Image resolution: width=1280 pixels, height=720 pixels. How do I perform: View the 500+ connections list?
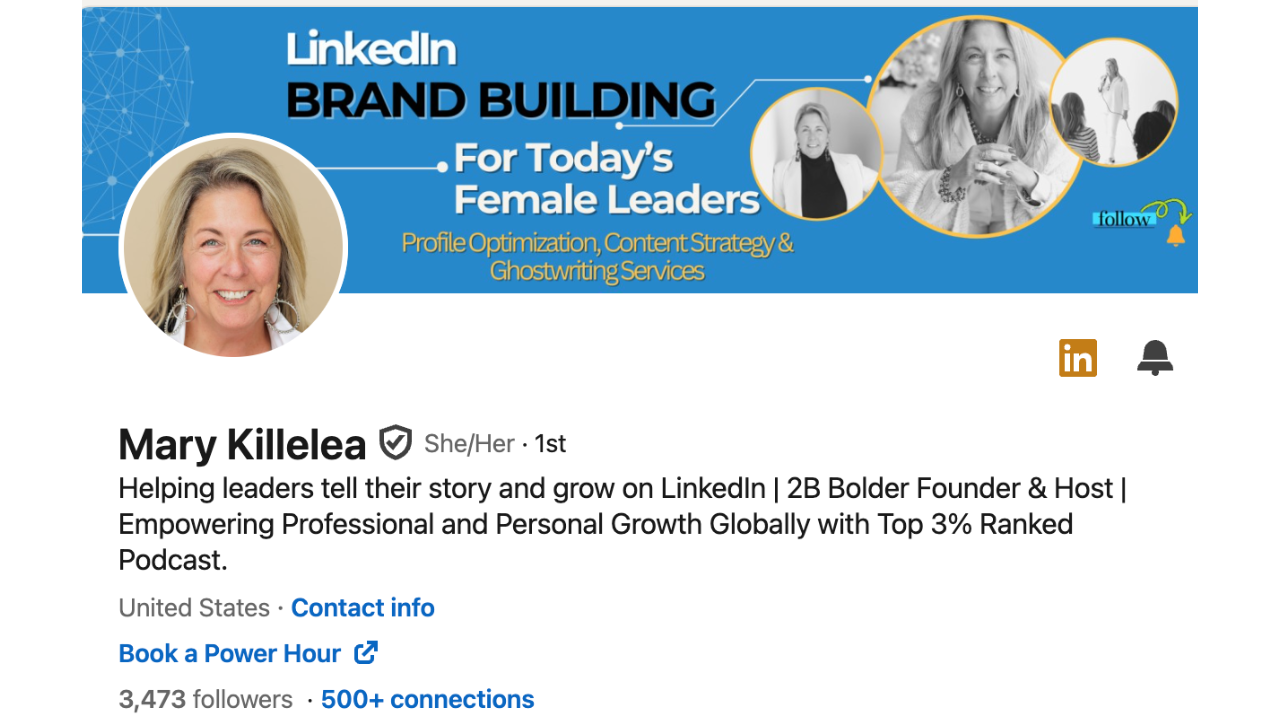[428, 699]
